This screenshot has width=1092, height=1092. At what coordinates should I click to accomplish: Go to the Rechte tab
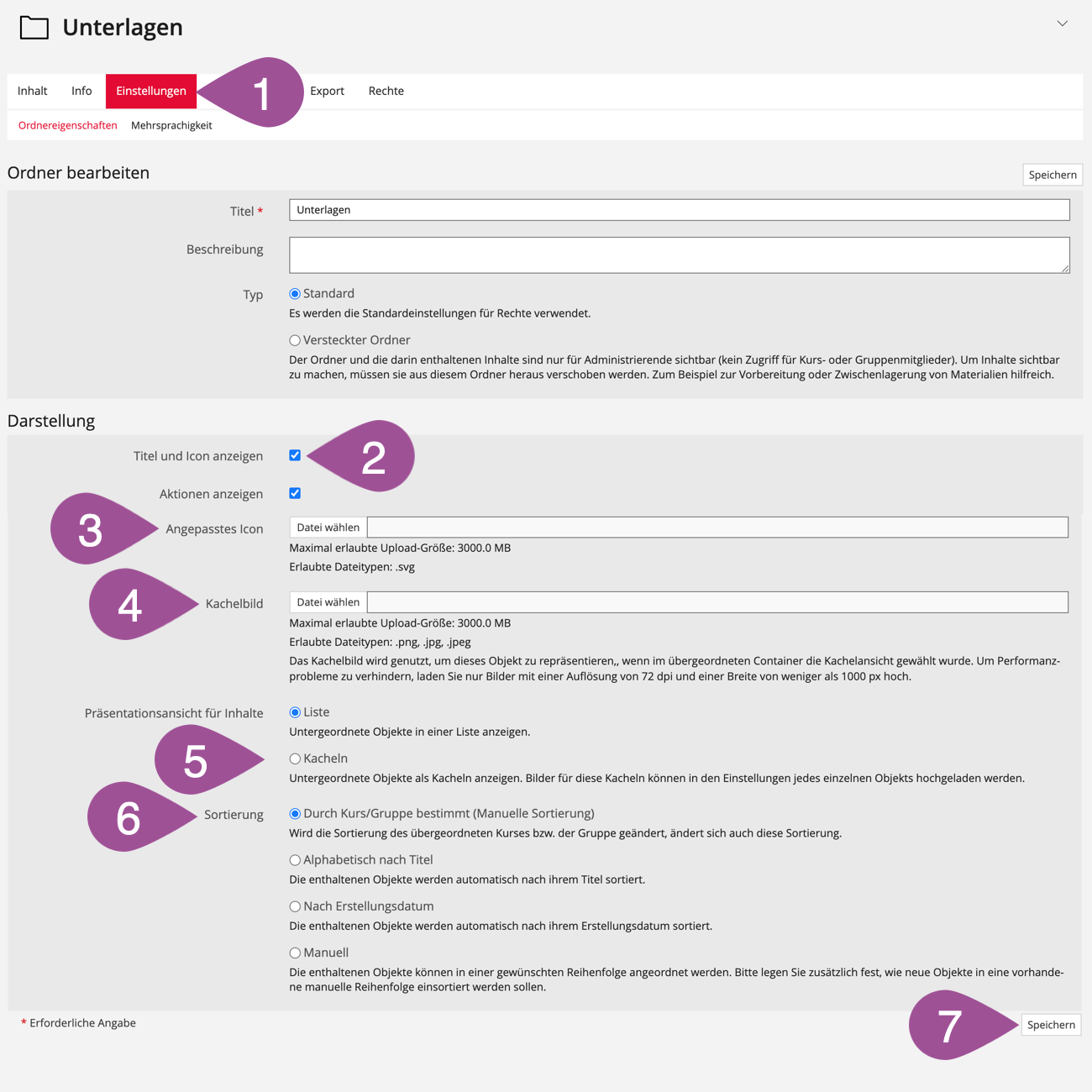[386, 91]
